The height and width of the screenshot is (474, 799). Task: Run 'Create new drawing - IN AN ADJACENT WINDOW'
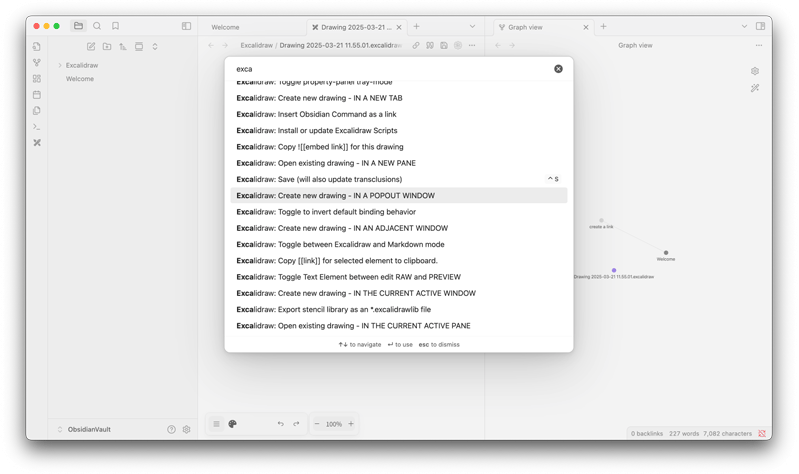pyautogui.click(x=398, y=228)
